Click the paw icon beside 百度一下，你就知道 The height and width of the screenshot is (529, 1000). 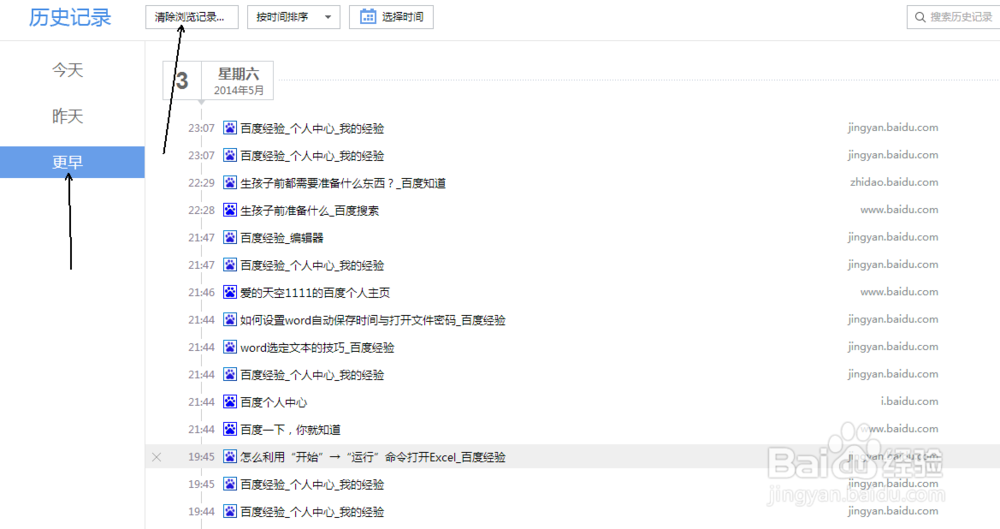point(230,429)
